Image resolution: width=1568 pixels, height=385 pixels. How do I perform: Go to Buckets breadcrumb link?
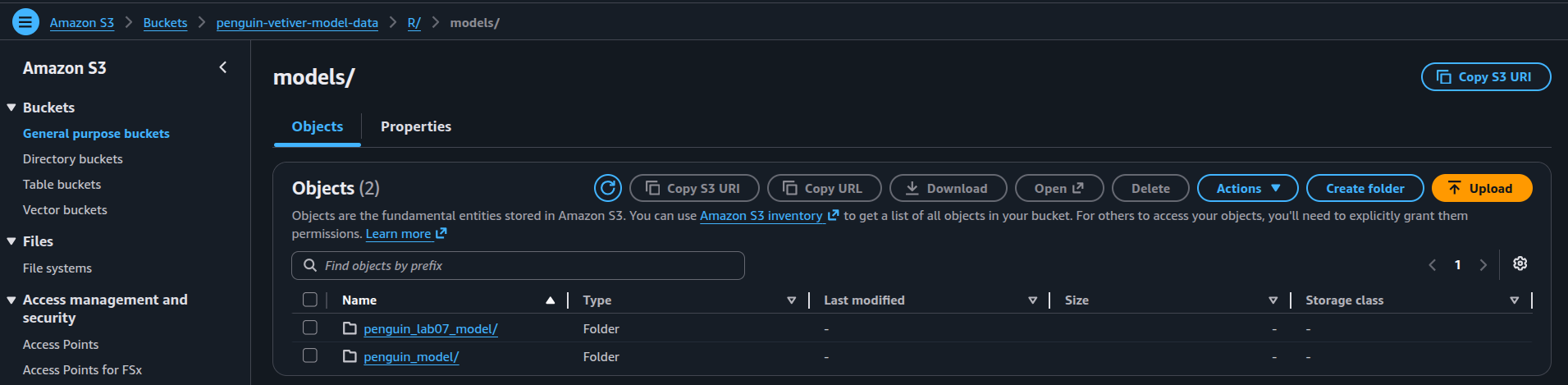pyautogui.click(x=165, y=22)
